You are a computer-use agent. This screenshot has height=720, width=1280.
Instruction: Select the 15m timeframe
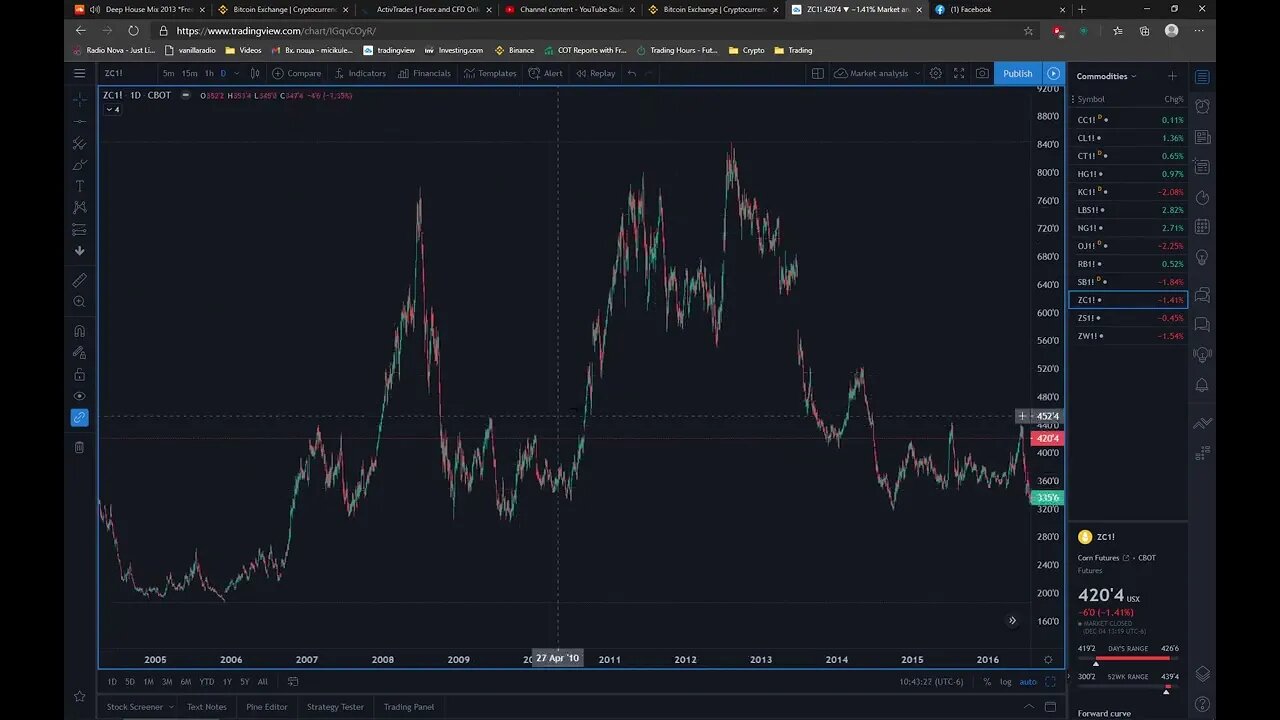tap(189, 73)
